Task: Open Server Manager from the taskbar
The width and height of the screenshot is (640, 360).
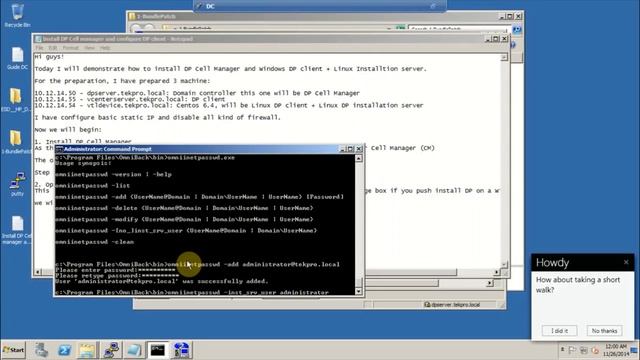Action: (x=41, y=350)
